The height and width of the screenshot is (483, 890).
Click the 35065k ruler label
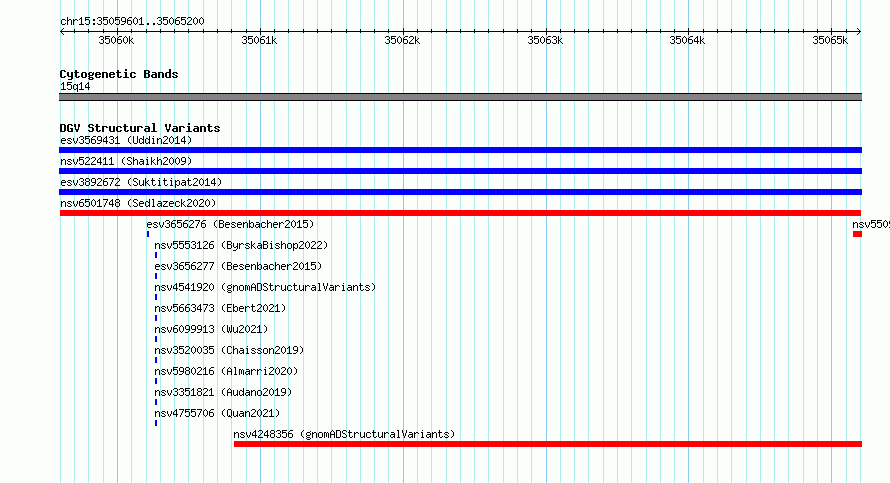tap(830, 40)
